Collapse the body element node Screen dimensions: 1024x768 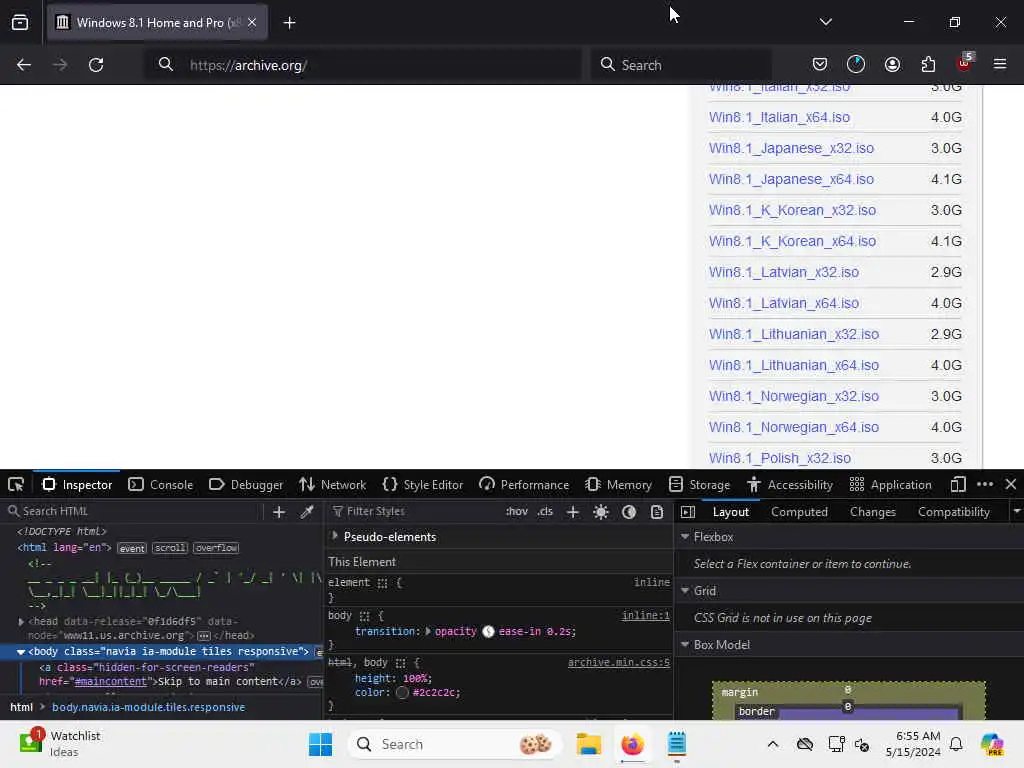click(x=21, y=652)
